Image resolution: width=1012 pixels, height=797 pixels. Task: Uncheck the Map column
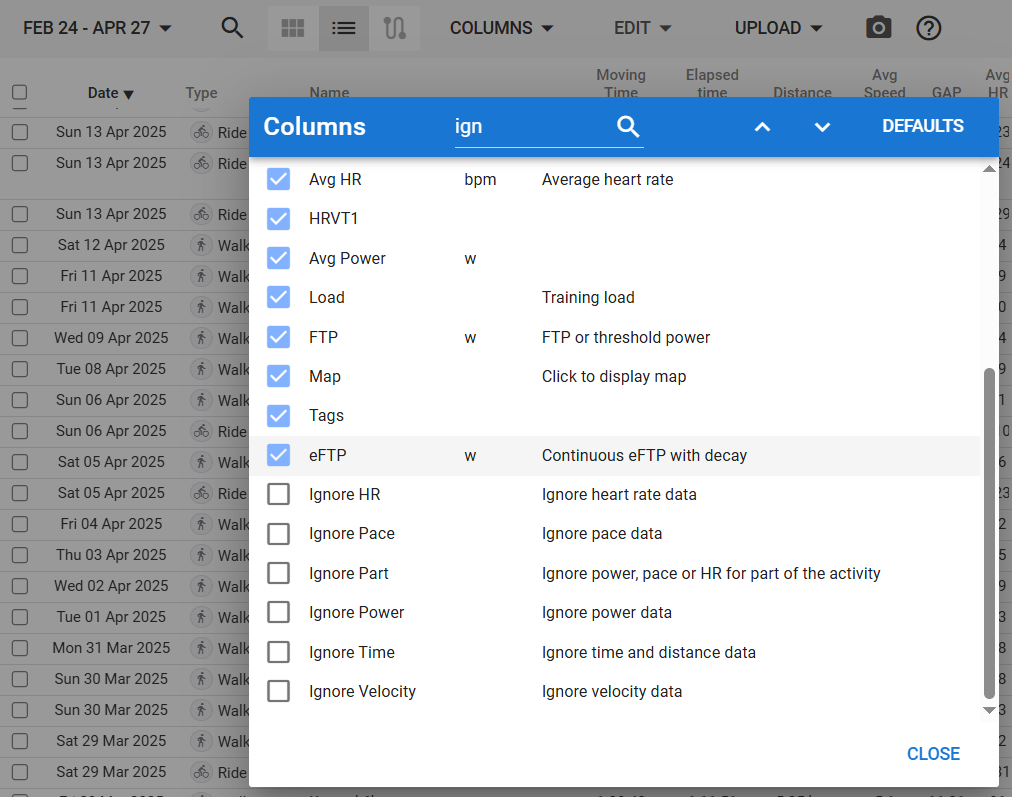click(278, 376)
